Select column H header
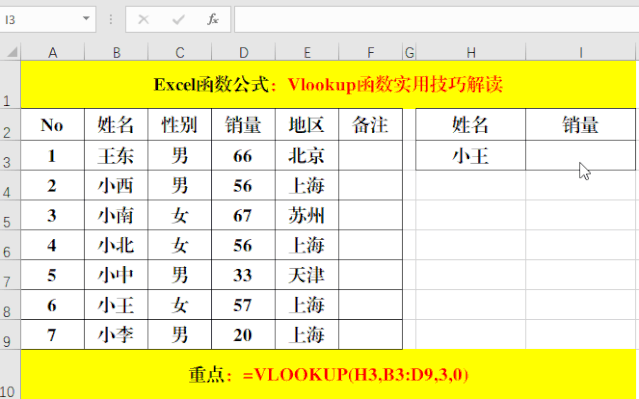Viewport: 639px width, 399px height. [x=471, y=52]
